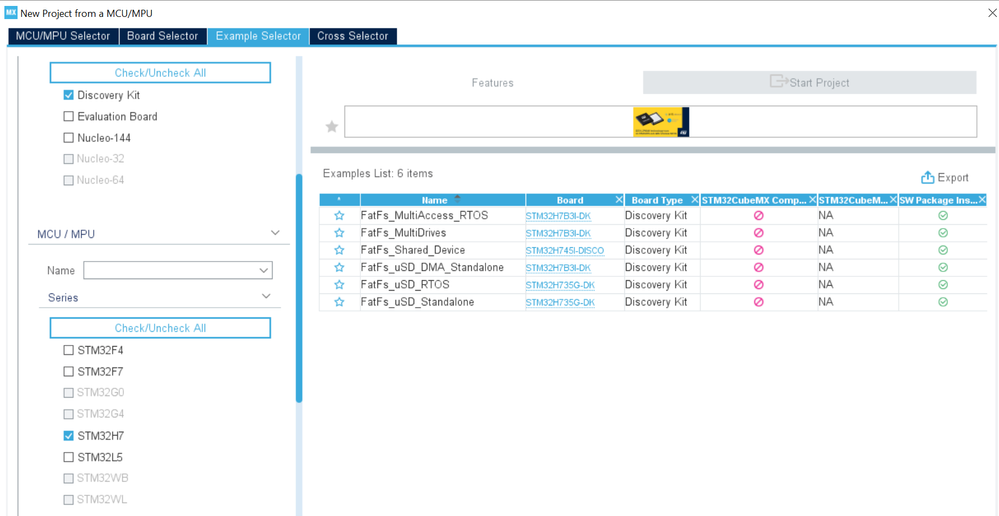Click the favorites star beside the banner

click(x=331, y=127)
